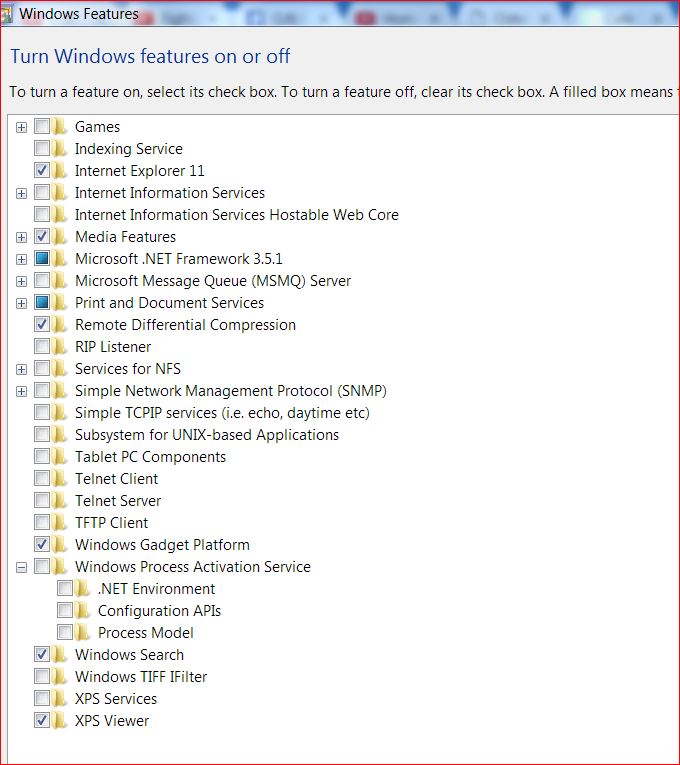Expand Microsoft Message Queue (MSMQ) Server
Screen dimensions: 680x765
(x=21, y=281)
